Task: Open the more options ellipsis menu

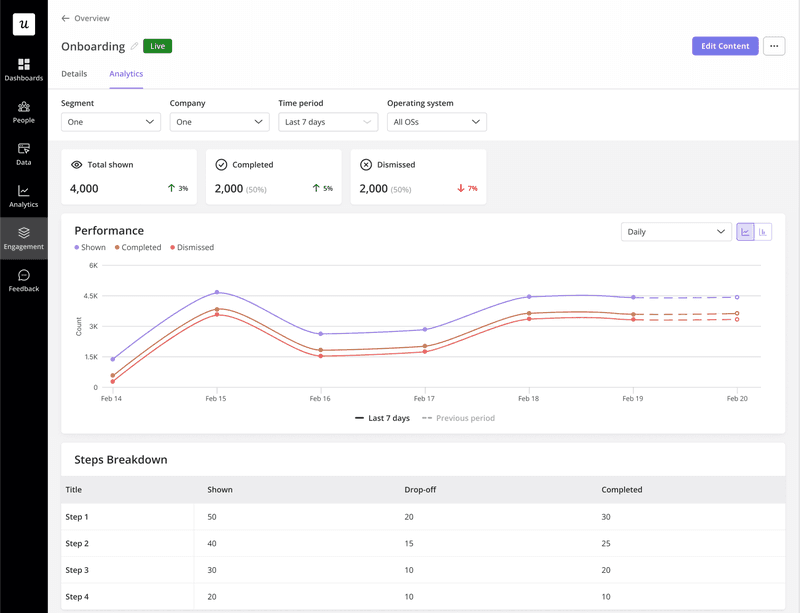Action: [x=774, y=46]
